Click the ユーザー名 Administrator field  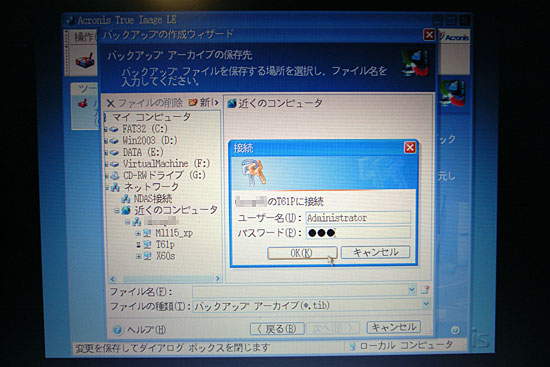[x=358, y=218]
